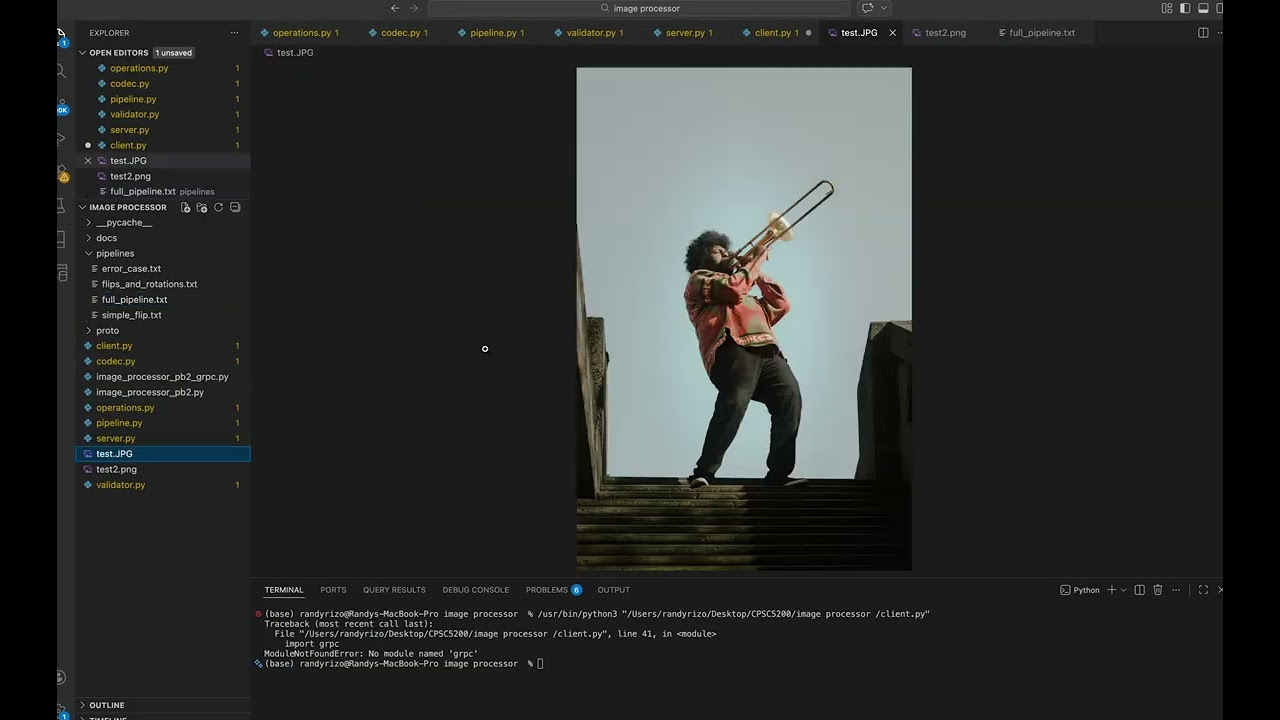Click the New Folder icon in Image Processor
1280x720 pixels.
tap(202, 207)
